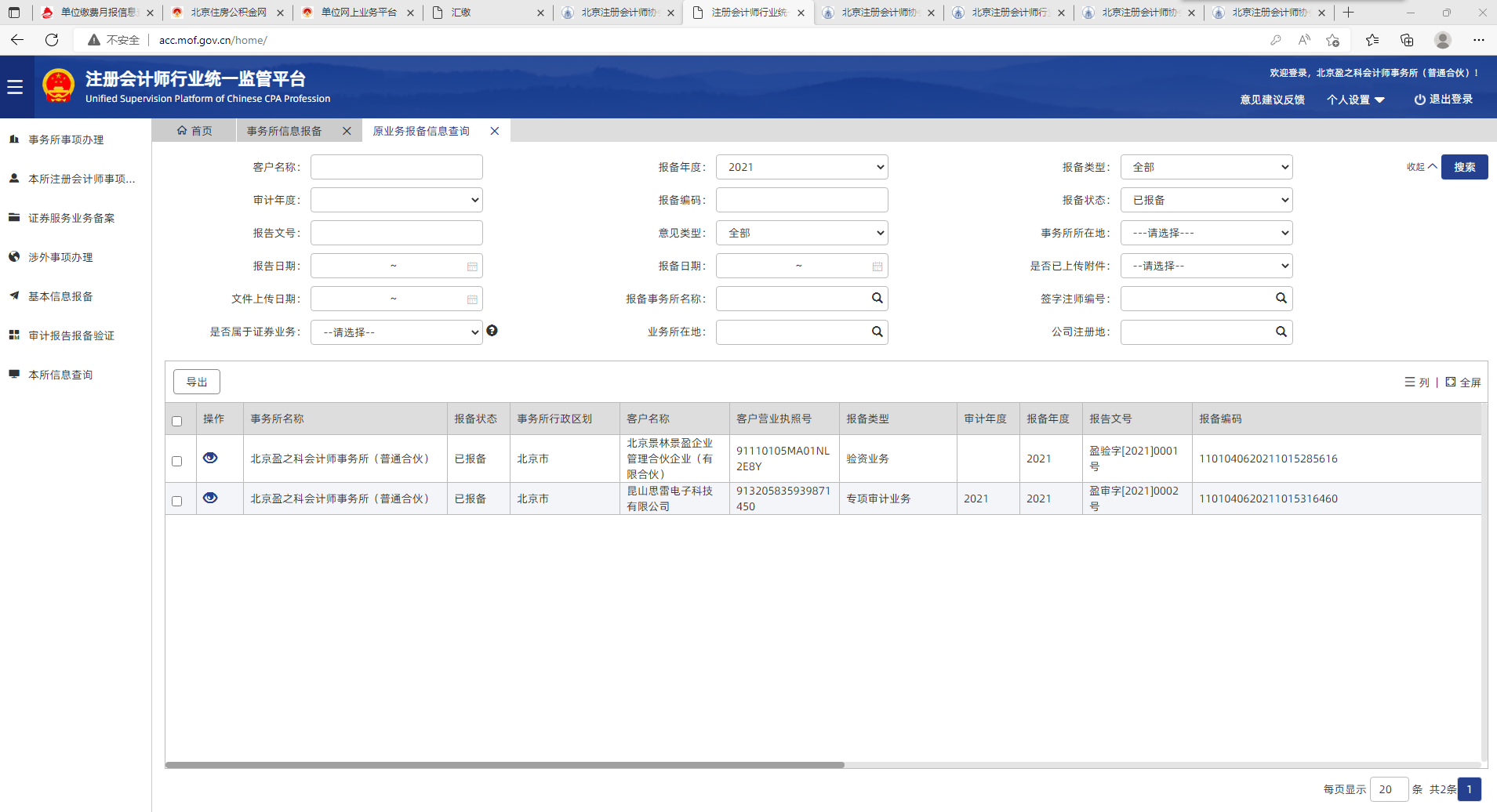Viewport: 1497px width, 812px height.
Task: Open the hamburger menu in header
Action: [15, 87]
